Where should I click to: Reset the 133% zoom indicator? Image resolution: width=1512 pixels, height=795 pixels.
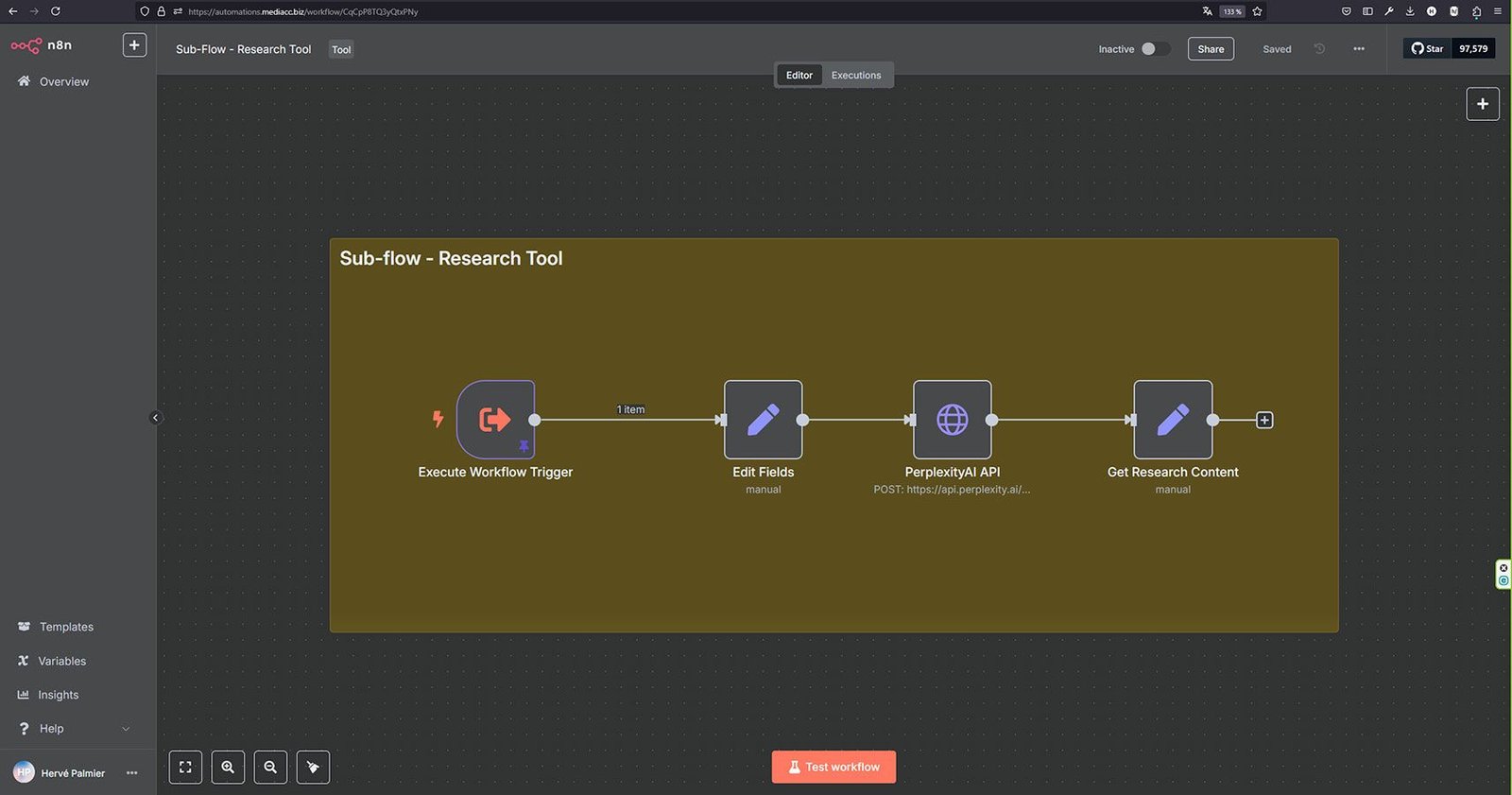coord(1231,11)
